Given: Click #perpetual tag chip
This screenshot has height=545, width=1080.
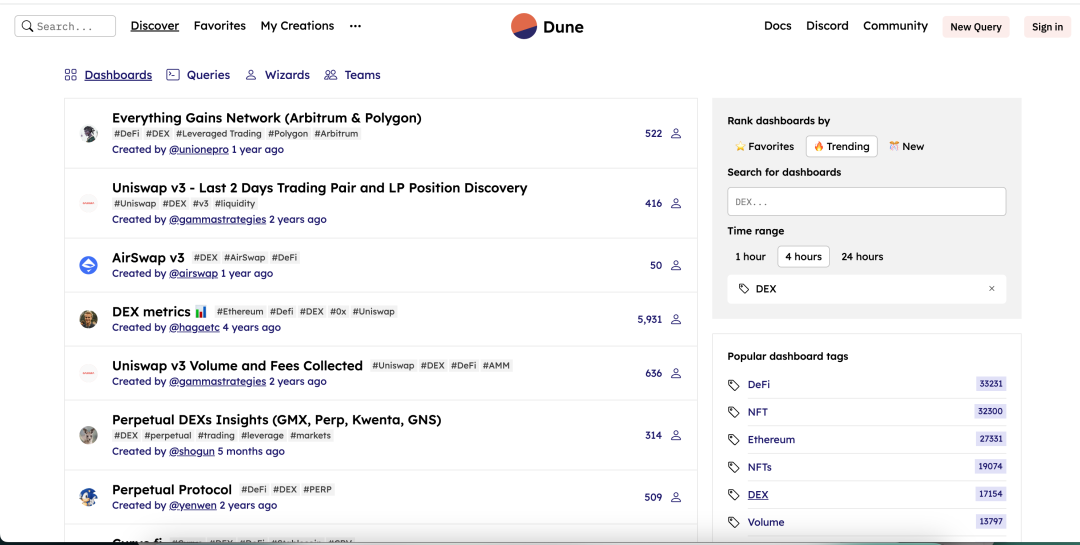Looking at the screenshot, I should pos(167,435).
